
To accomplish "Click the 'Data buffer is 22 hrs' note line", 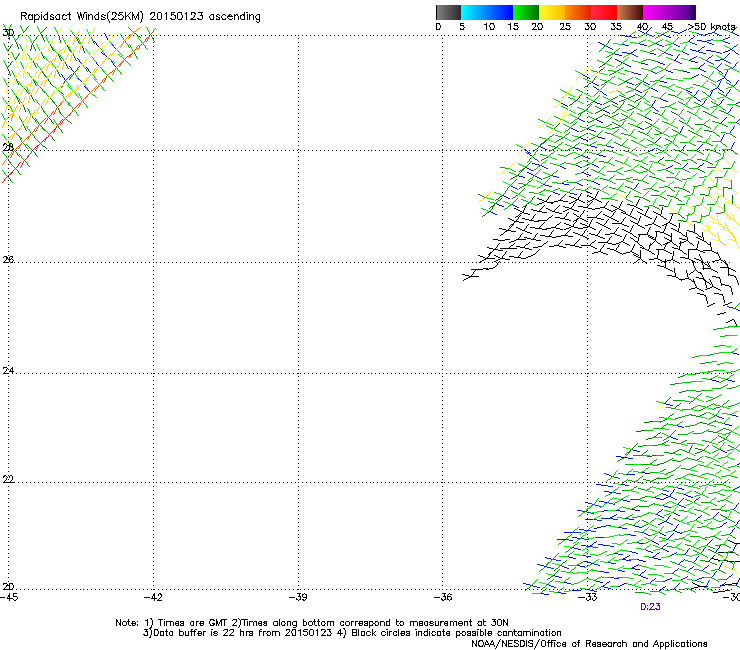I will tap(352, 633).
